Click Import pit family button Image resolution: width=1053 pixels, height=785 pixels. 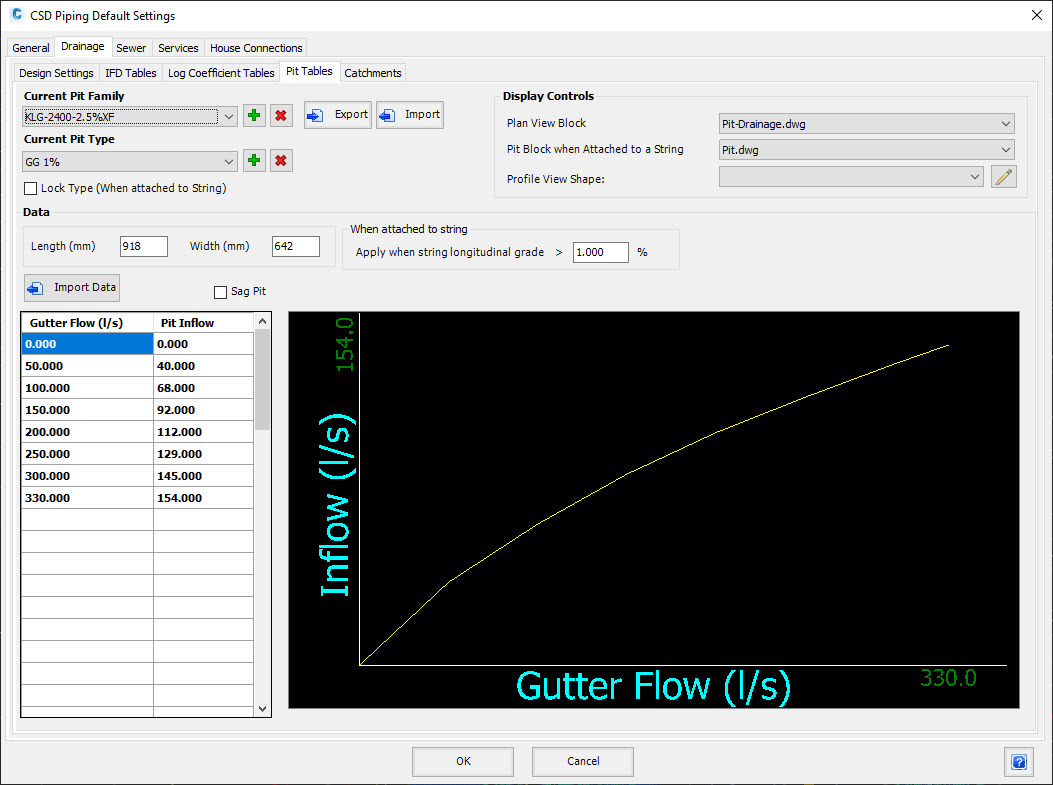[x=410, y=115]
